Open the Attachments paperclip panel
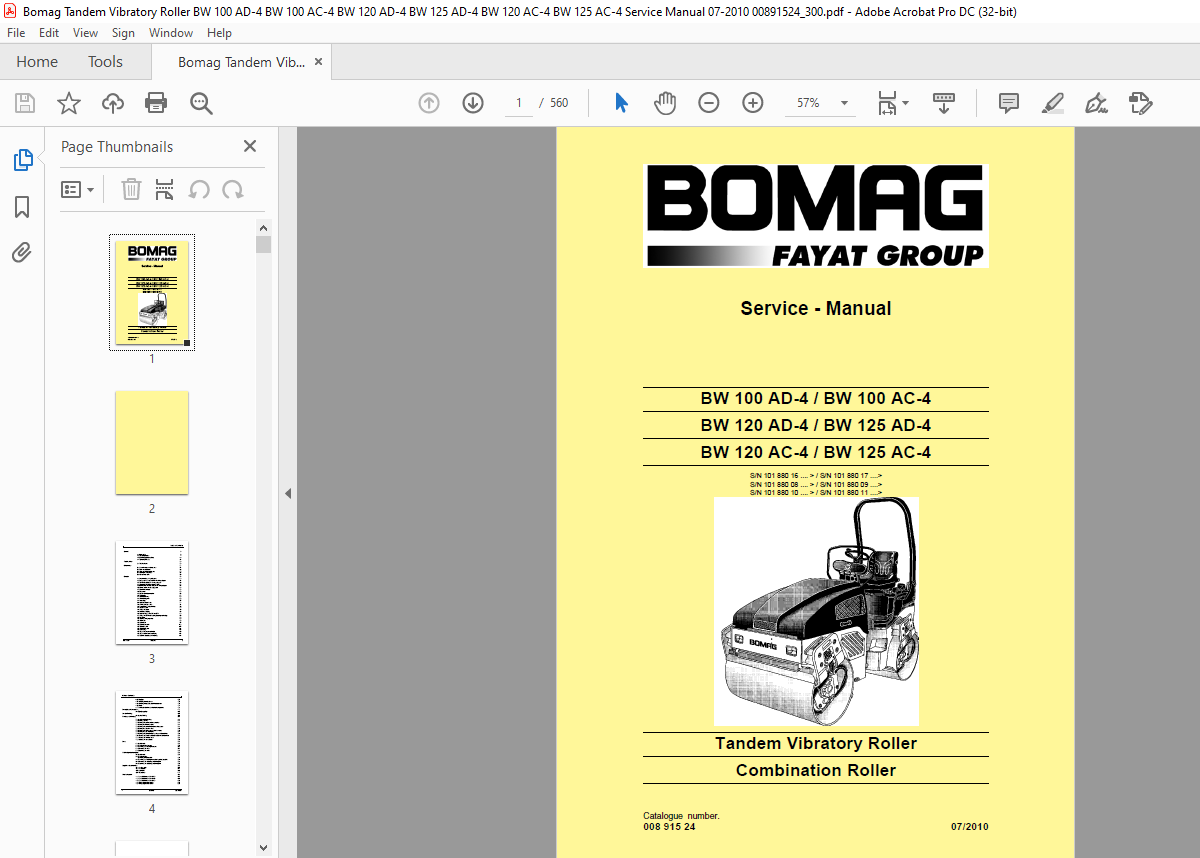This screenshot has height=858, width=1200. point(22,252)
